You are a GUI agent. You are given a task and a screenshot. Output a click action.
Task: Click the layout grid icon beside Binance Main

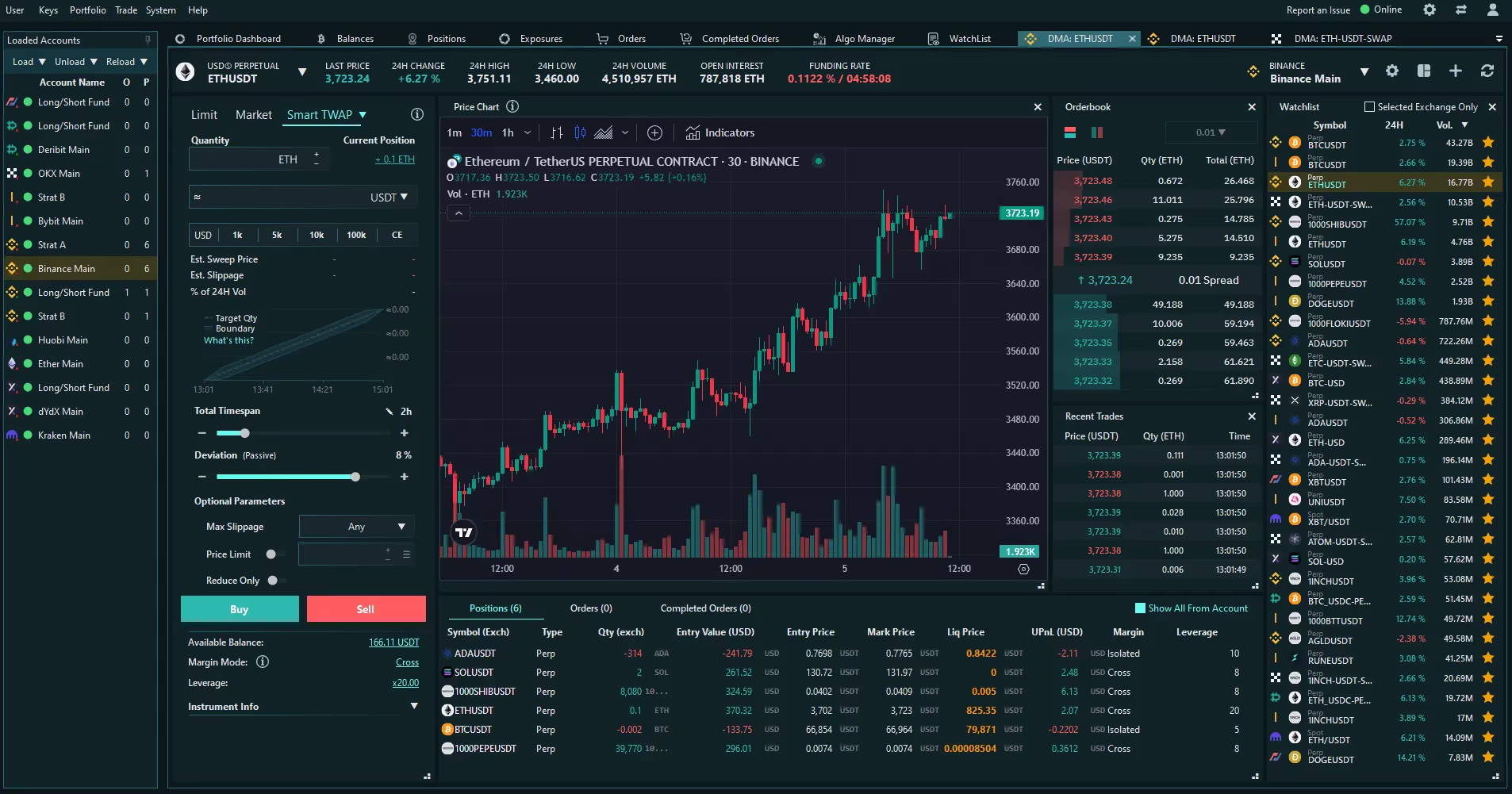pyautogui.click(x=1424, y=71)
